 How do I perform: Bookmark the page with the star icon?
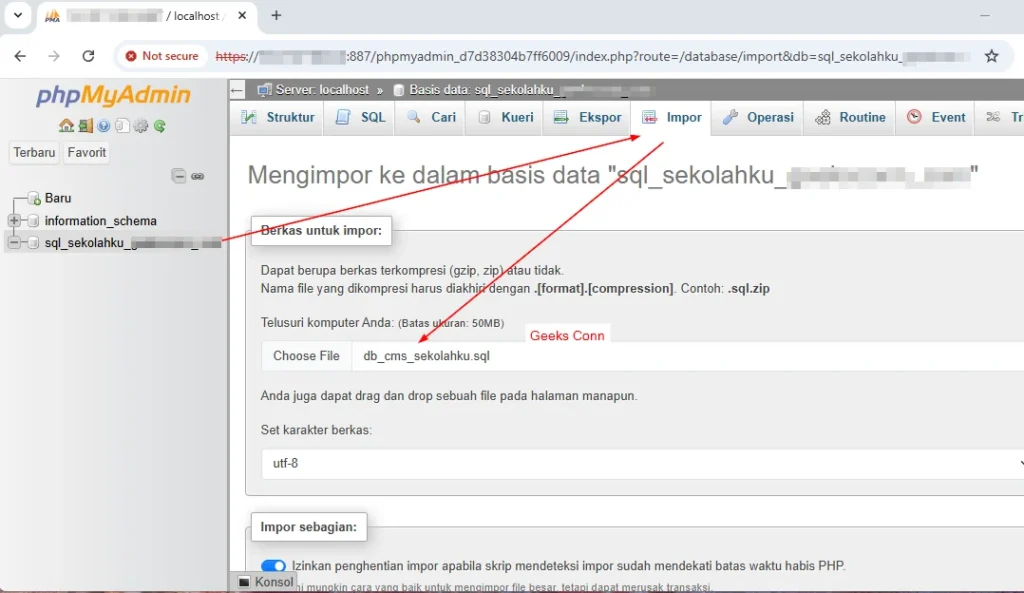pos(991,57)
